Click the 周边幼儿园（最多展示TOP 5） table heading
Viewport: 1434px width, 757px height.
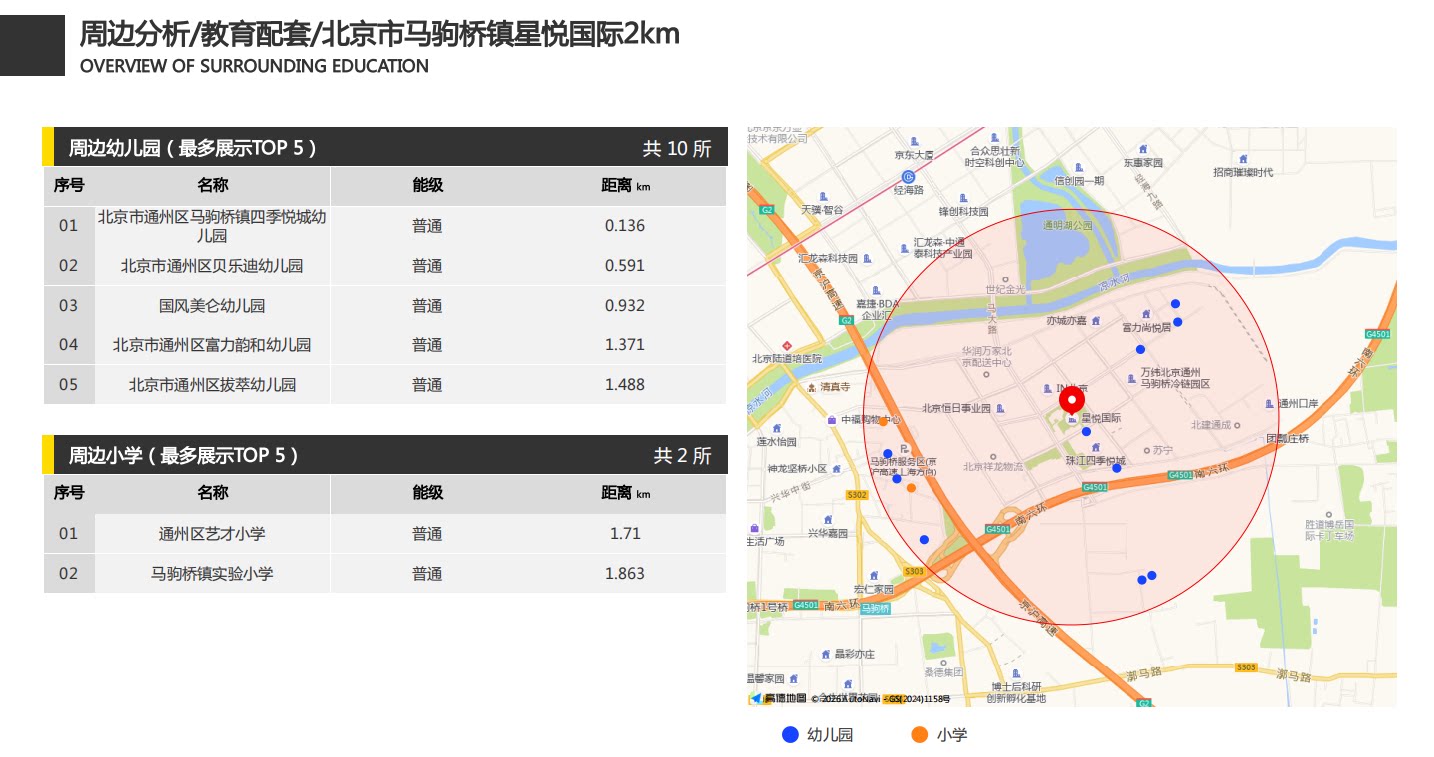(192, 148)
